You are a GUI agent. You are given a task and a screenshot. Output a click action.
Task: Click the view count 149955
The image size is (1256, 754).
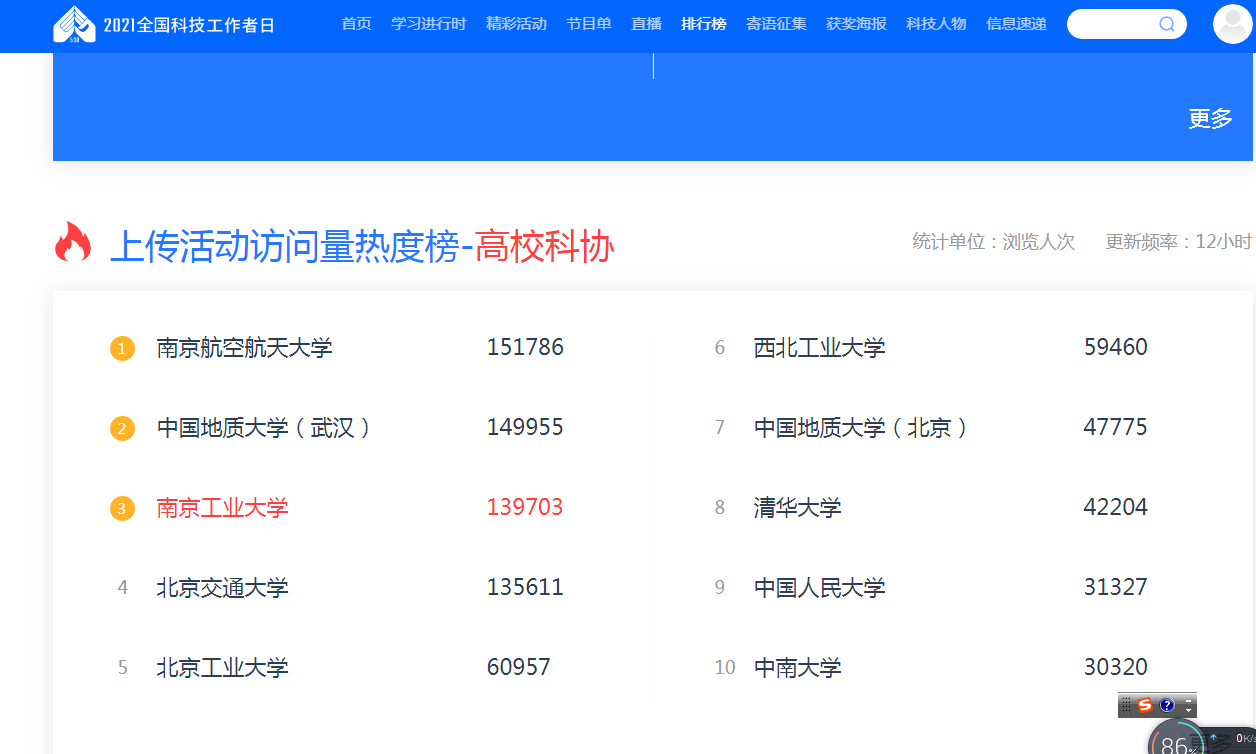point(525,428)
